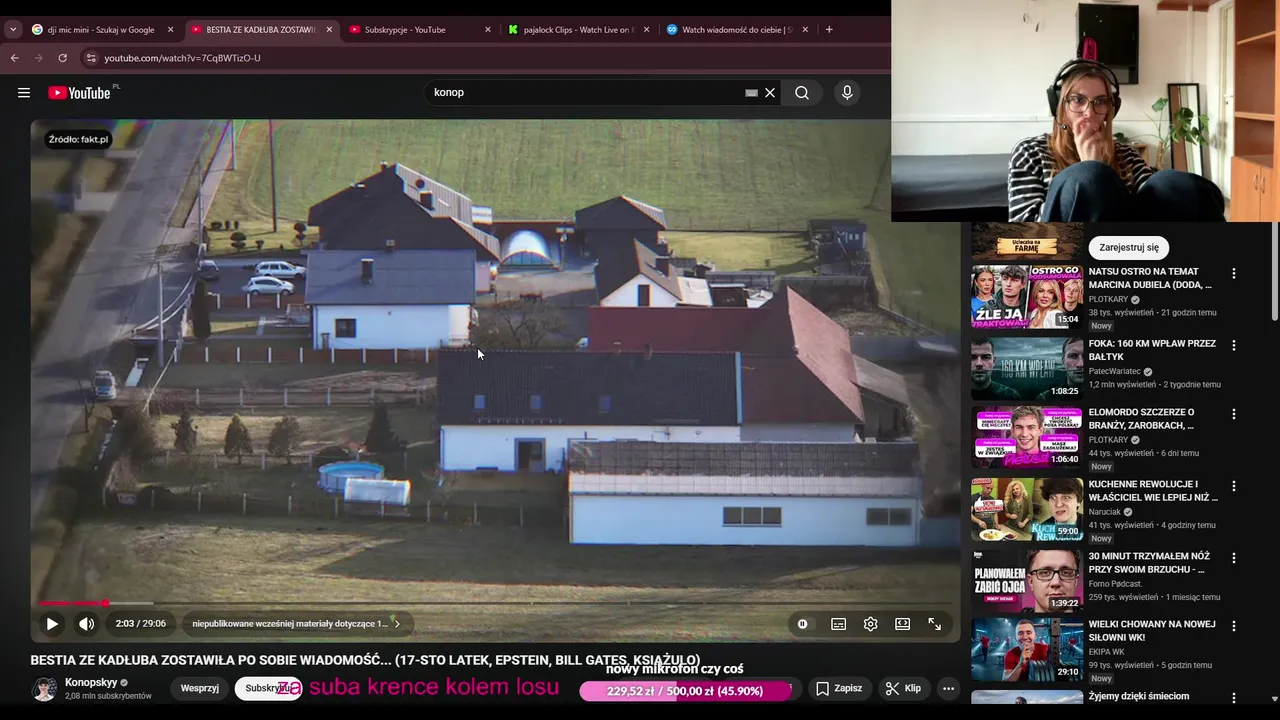
Task: Close the 'dji mic mini' tab
Action: (x=170, y=30)
